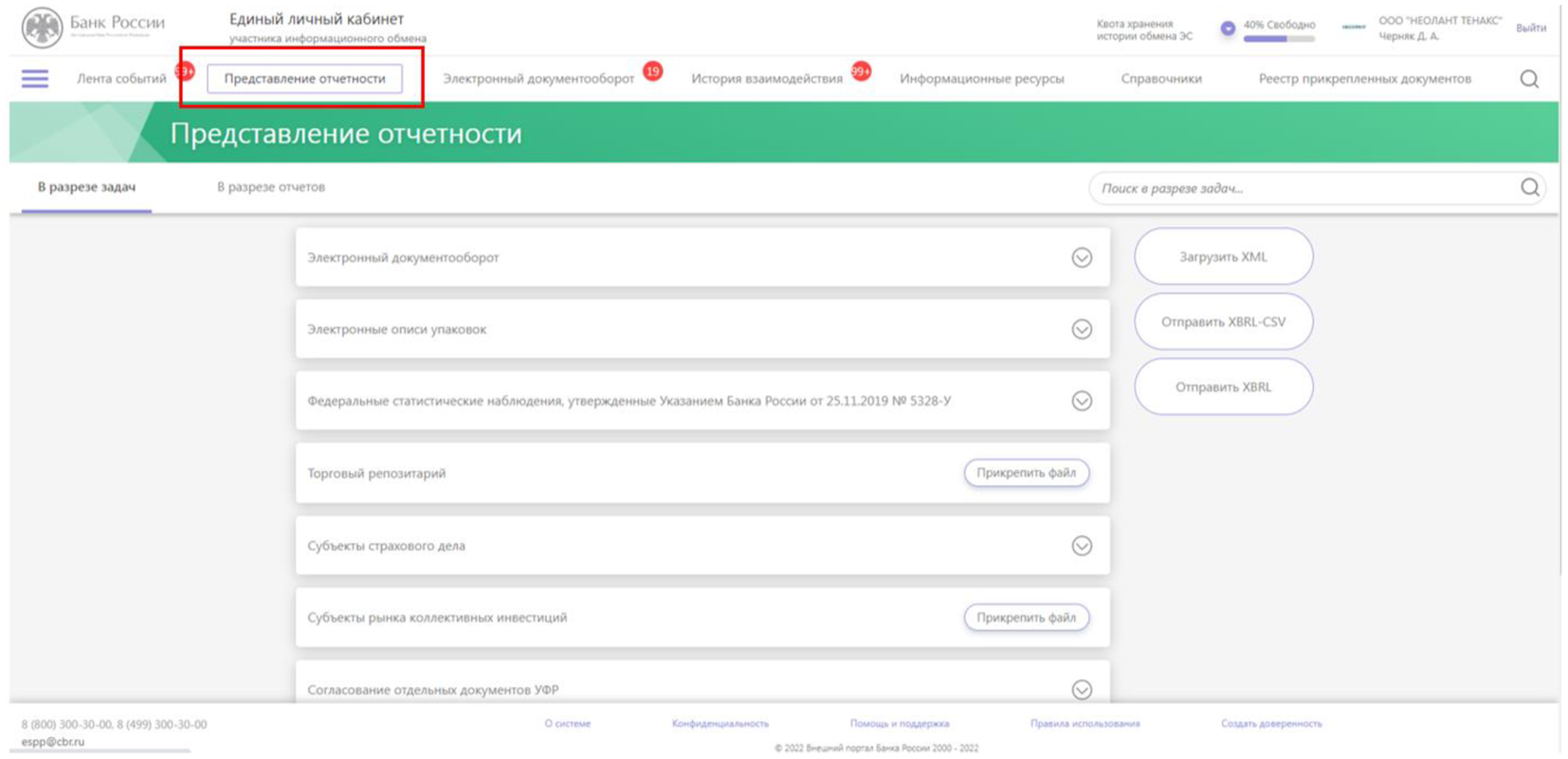Image resolution: width=1568 pixels, height=759 pixels.
Task: Click the storage quota dropdown circle icon
Action: click(1228, 28)
